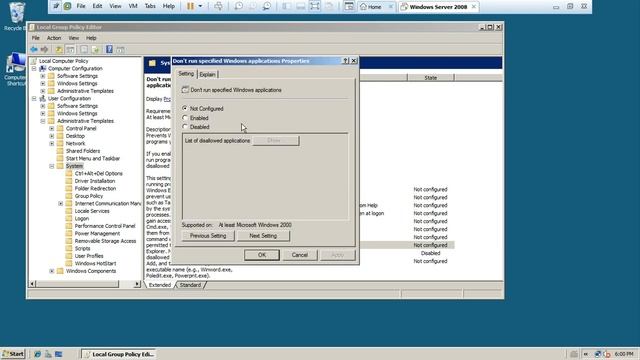Click the help question mark in Properties dialog
640x360 pixels.
coord(345,61)
